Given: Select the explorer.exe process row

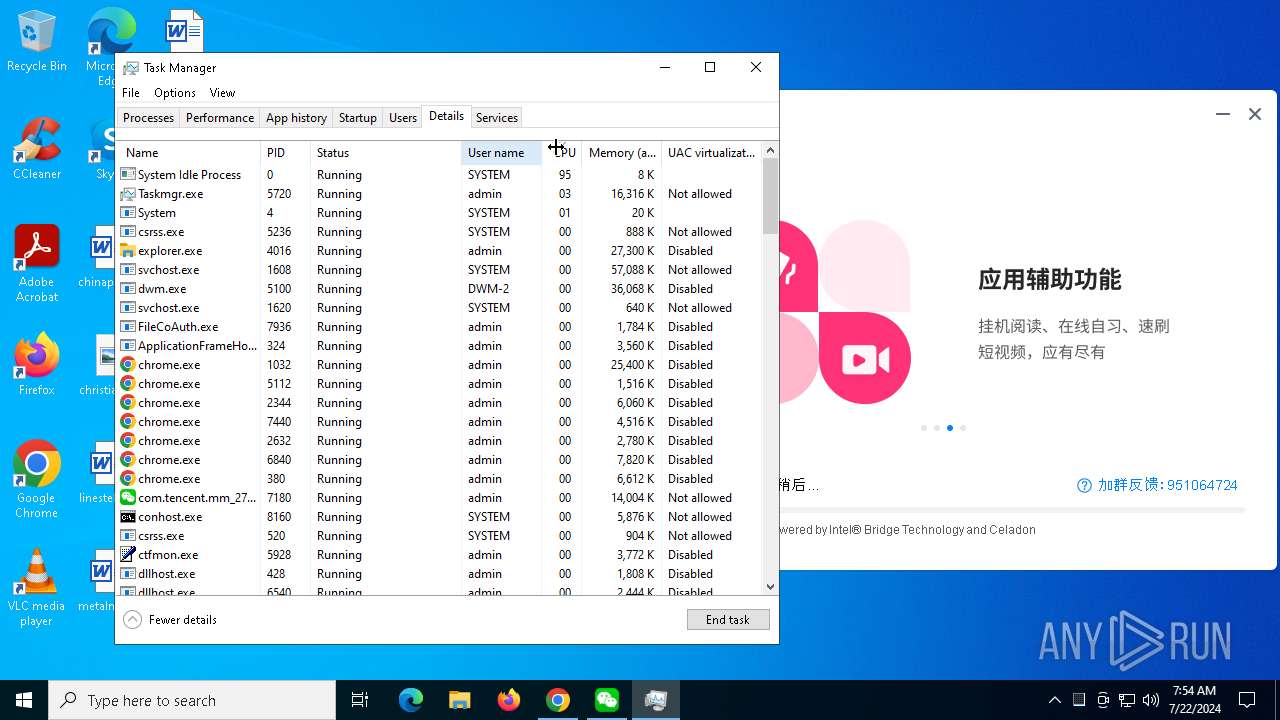Looking at the screenshot, I should (438, 251).
